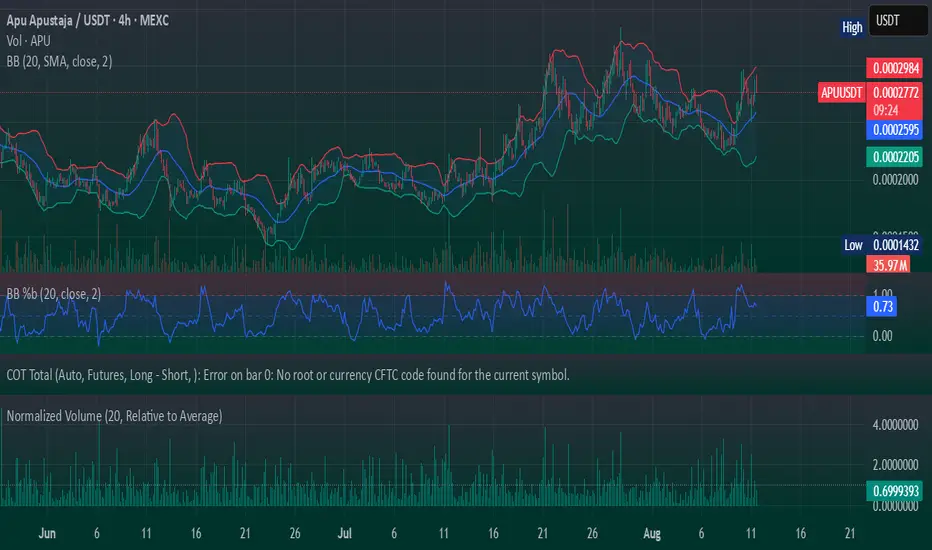
Task: Select the green 0.0002205 lower band label
Action: pos(893,156)
